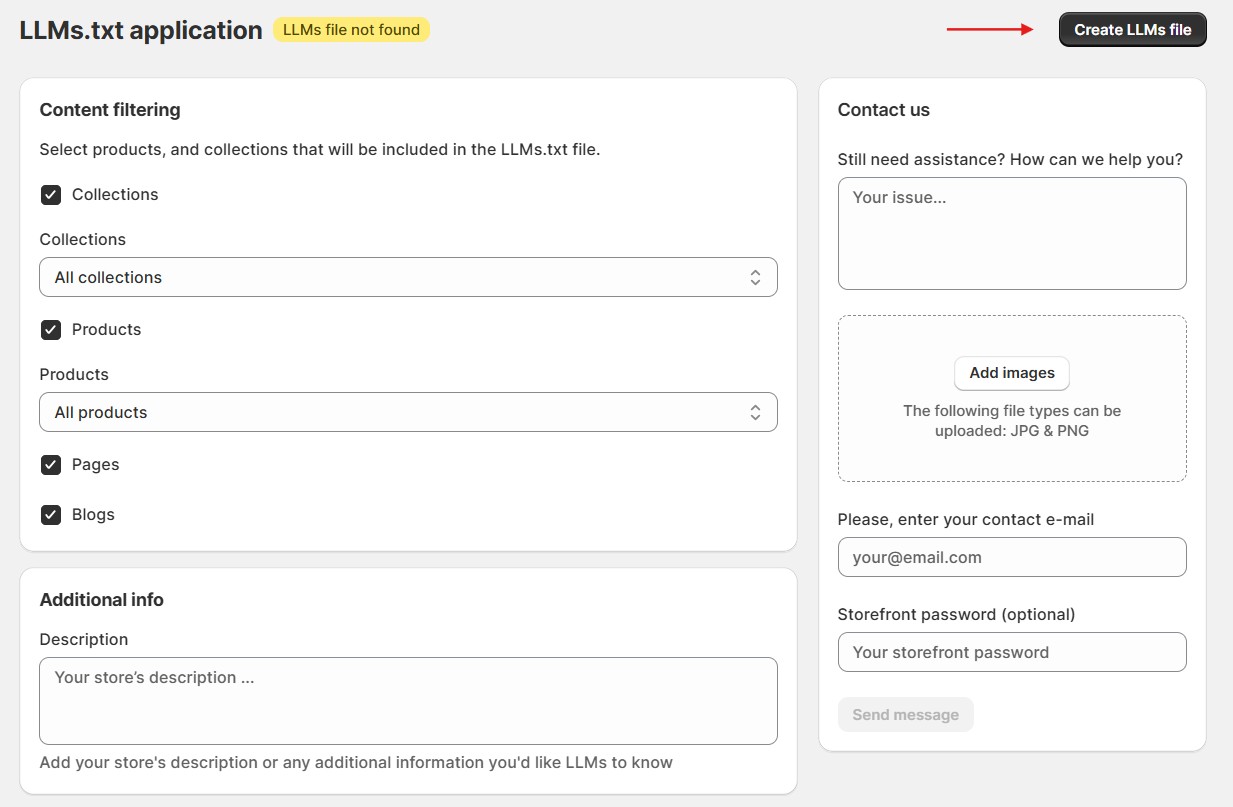
Task: Toggle the Blogs checkbox
Action: point(51,515)
